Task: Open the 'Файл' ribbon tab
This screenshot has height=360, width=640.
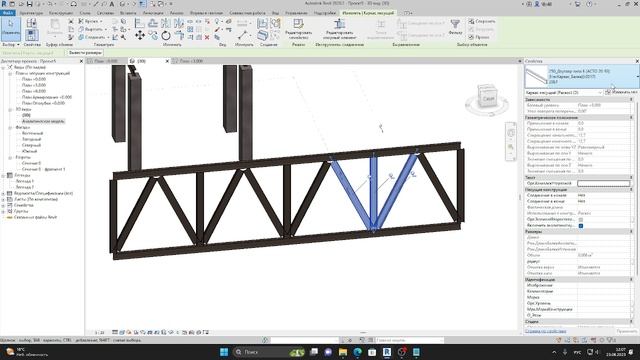Action: tap(7, 13)
